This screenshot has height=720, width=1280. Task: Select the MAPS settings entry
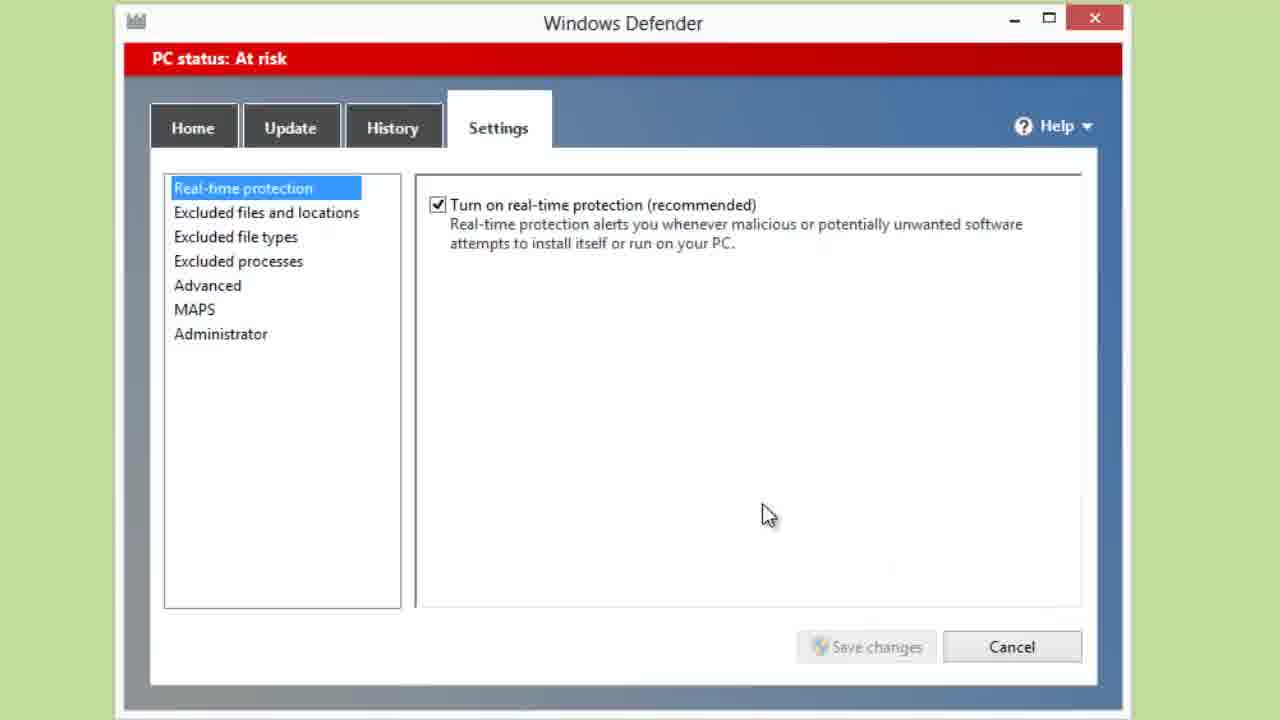pos(194,310)
